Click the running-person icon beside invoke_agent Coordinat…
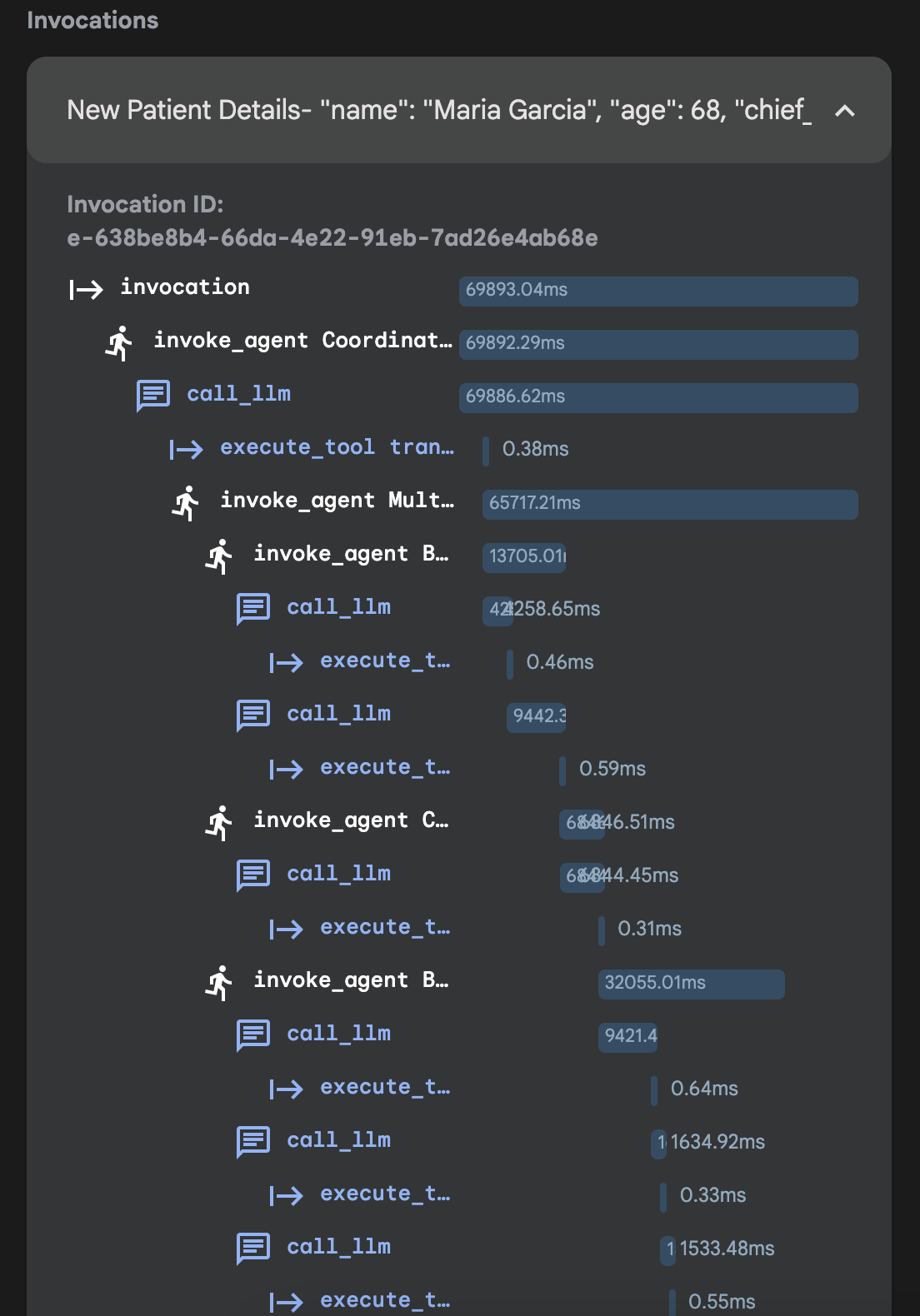This screenshot has width=920, height=1316. click(119, 342)
